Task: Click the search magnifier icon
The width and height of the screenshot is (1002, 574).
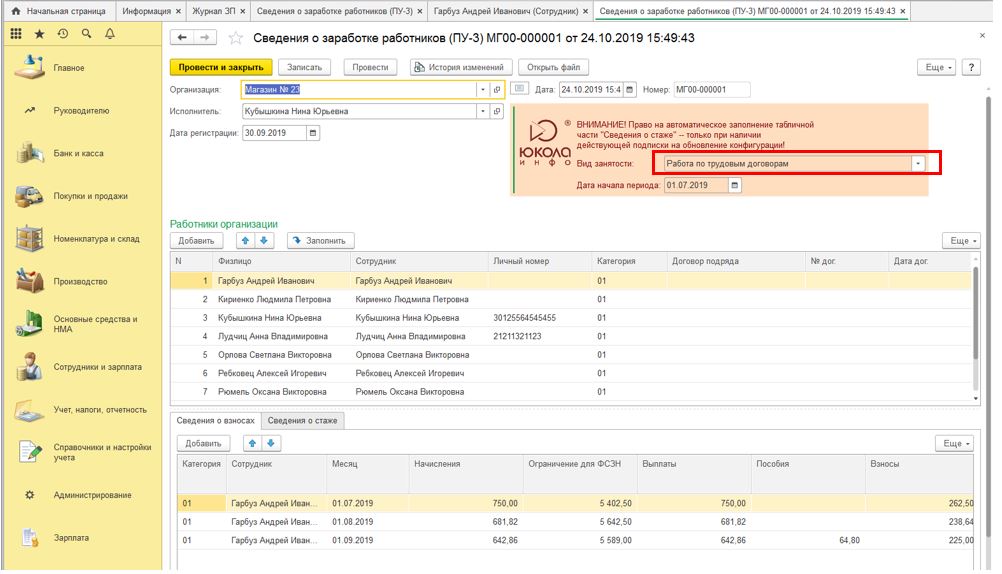Action: (x=86, y=34)
